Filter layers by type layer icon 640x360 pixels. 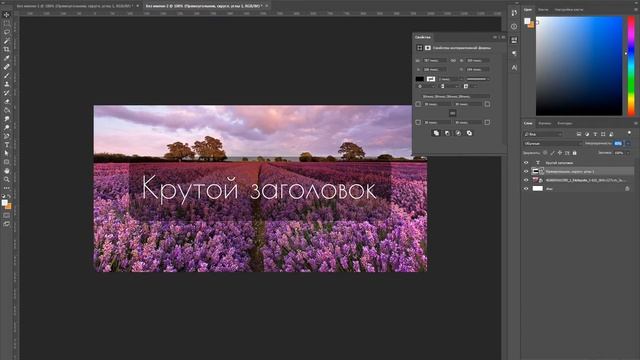595,134
